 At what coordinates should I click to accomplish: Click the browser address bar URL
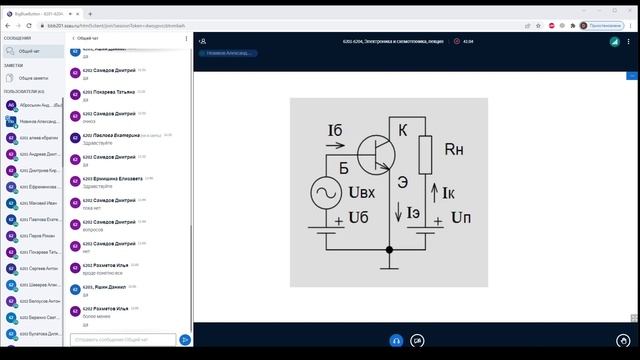click(116, 26)
